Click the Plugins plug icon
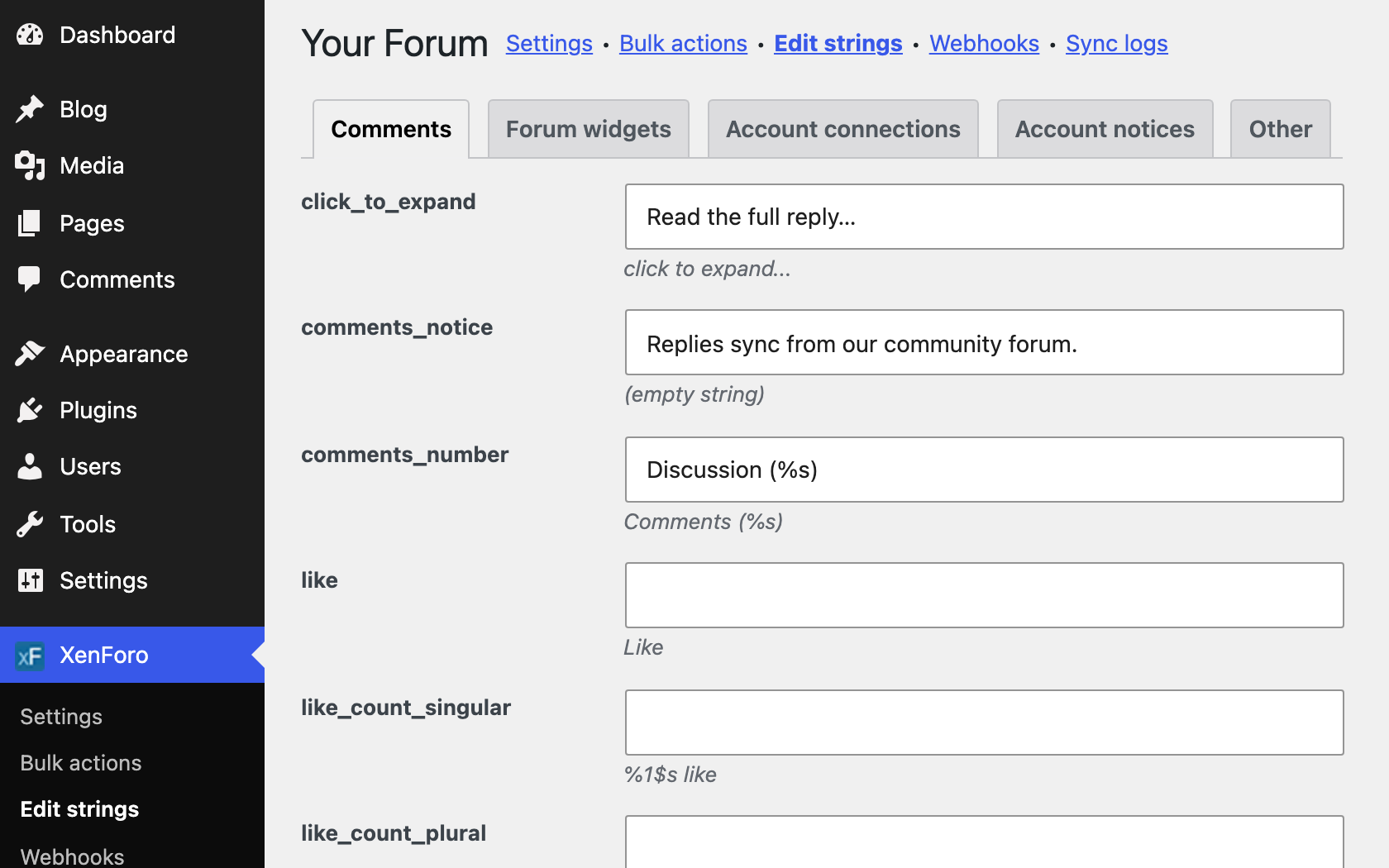Screen dimensions: 1389x868 click(30, 410)
